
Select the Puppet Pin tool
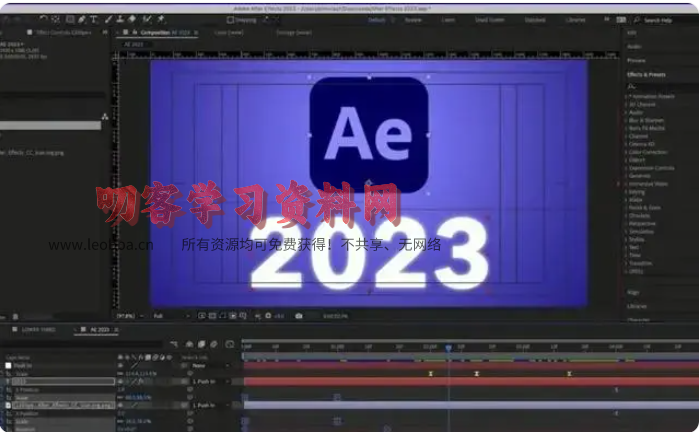161,19
